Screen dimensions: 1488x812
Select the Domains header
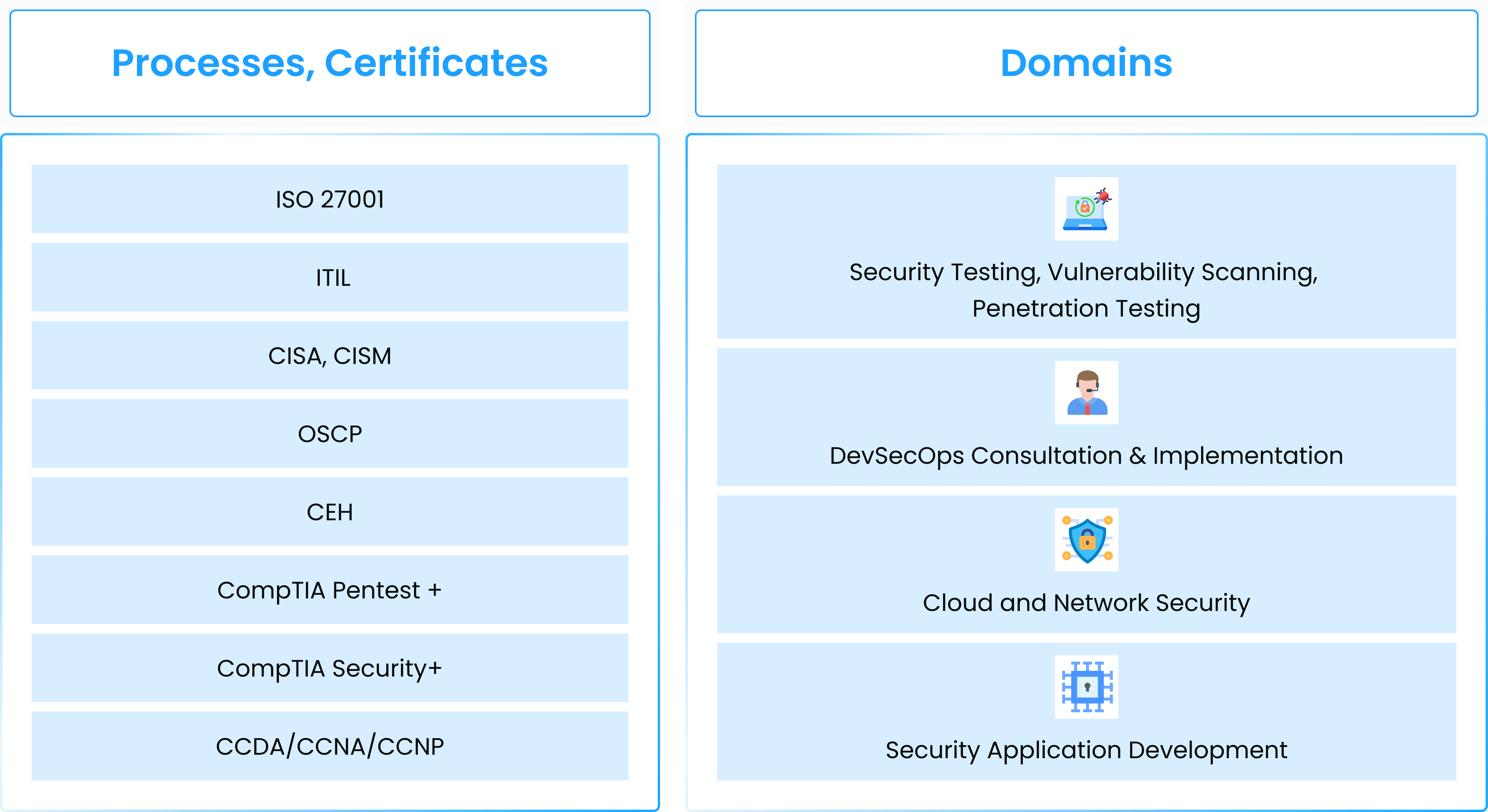[x=1086, y=63]
